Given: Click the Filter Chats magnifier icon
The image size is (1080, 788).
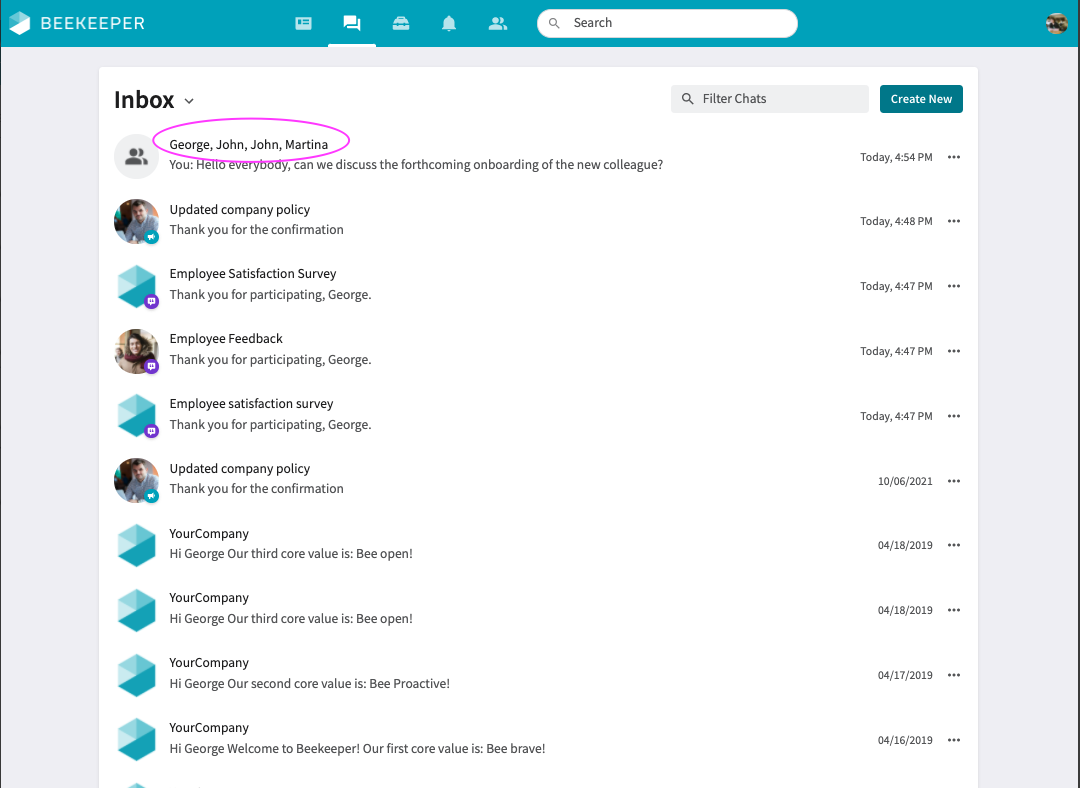Looking at the screenshot, I should pos(687,99).
